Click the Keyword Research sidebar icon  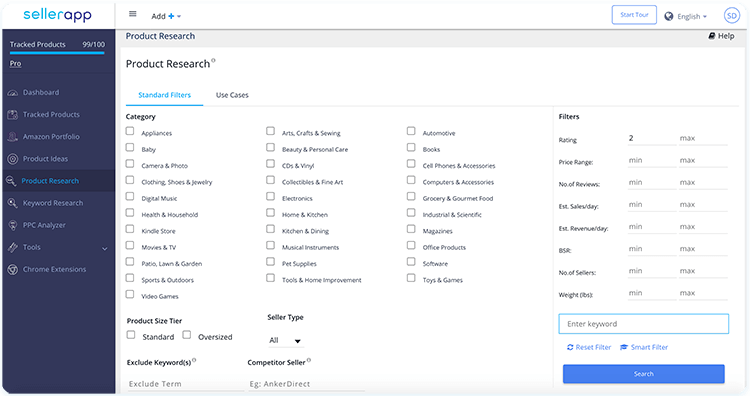pyautogui.click(x=13, y=203)
